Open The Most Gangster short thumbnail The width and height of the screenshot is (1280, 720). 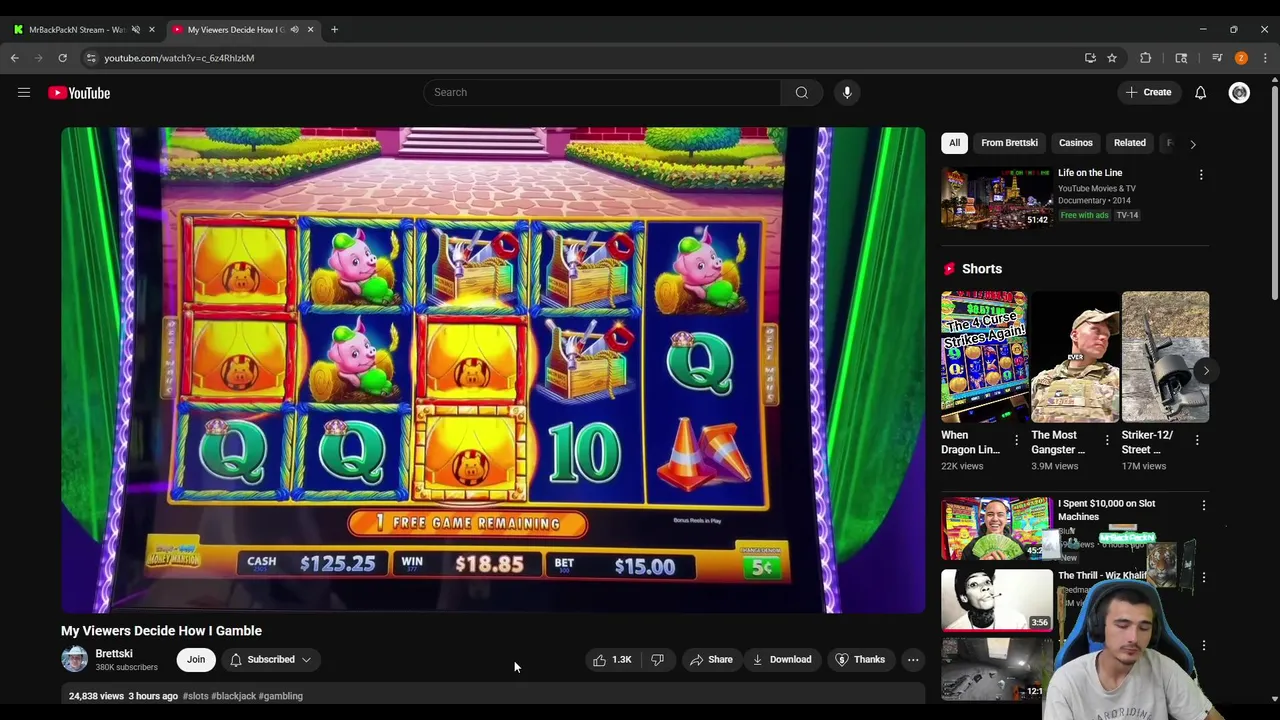click(x=1075, y=357)
